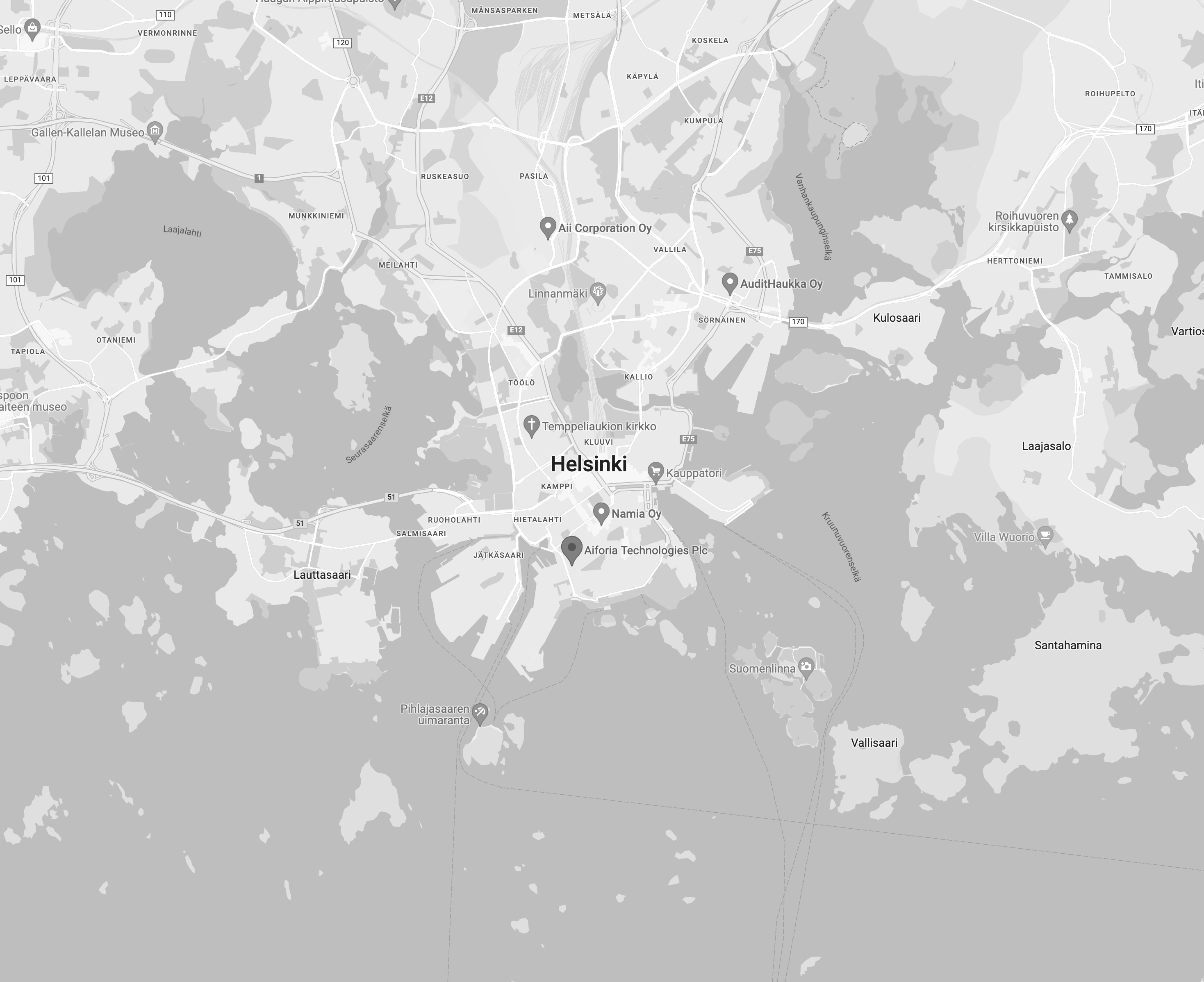This screenshot has height=982, width=1204.
Task: Click the Villa Wuorio label
Action: coord(1004,537)
